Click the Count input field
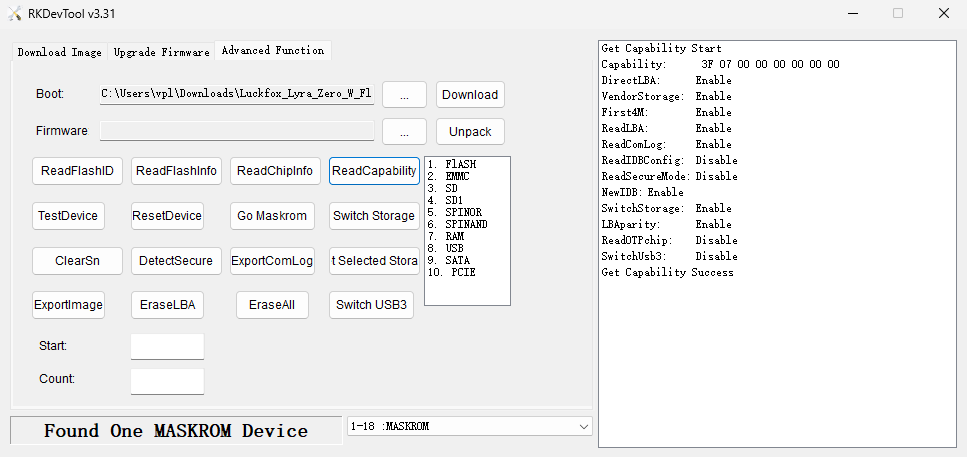The width and height of the screenshot is (967, 457). coord(167,382)
